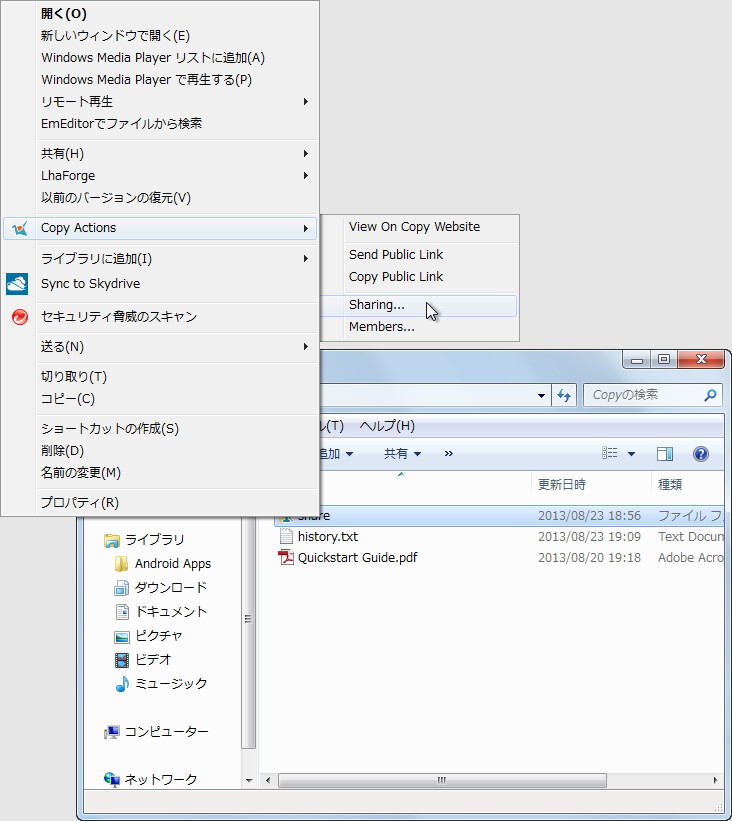This screenshot has width=732, height=821.
Task: Click the Skydrive cloud icon
Action: point(17,284)
